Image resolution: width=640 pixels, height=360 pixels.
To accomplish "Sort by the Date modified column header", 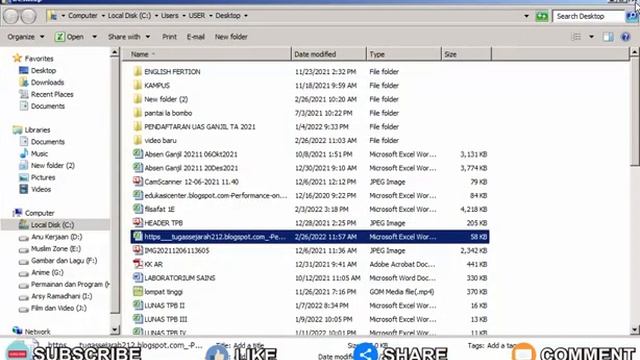I will [x=329, y=54].
